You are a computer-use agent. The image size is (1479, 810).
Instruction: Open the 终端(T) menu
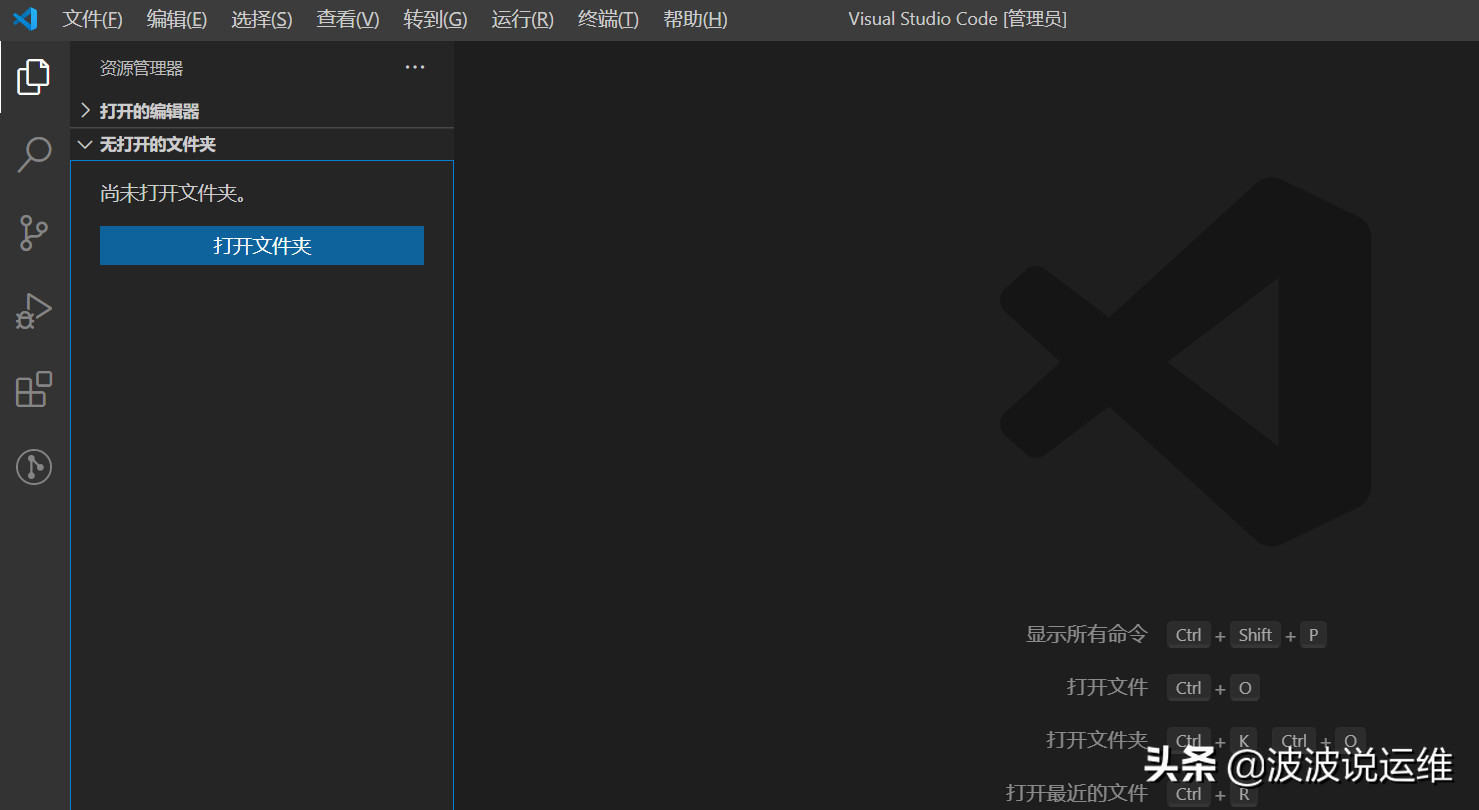607,18
